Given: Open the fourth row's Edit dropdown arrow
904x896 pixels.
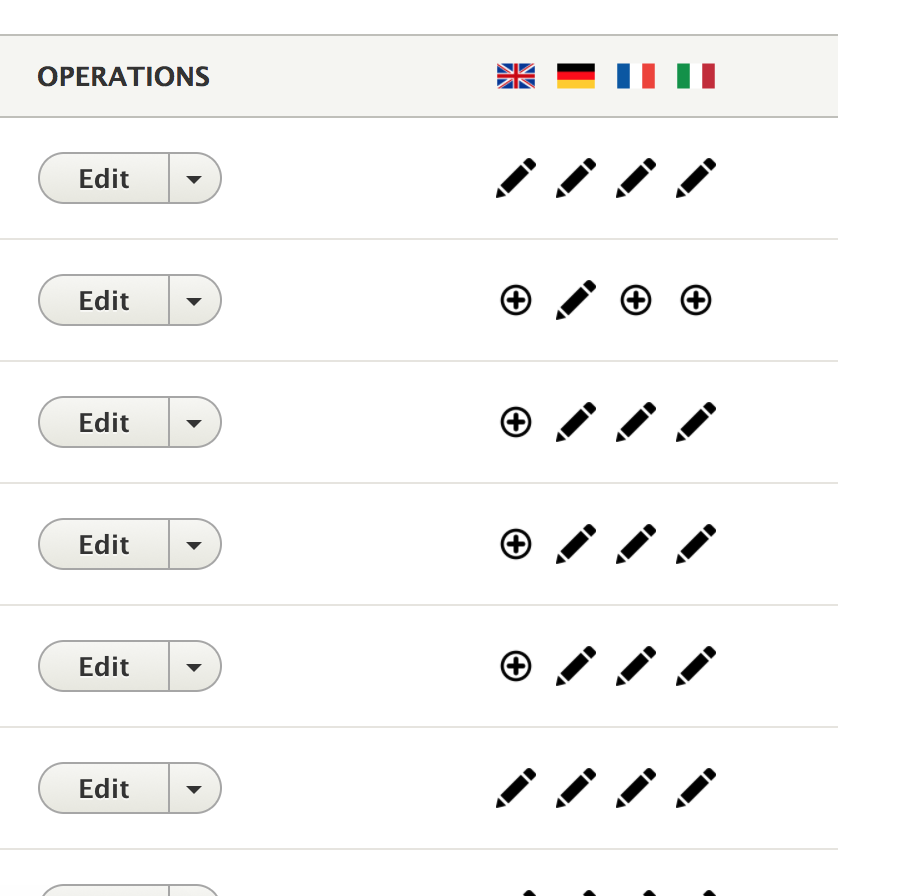Looking at the screenshot, I should [195, 544].
